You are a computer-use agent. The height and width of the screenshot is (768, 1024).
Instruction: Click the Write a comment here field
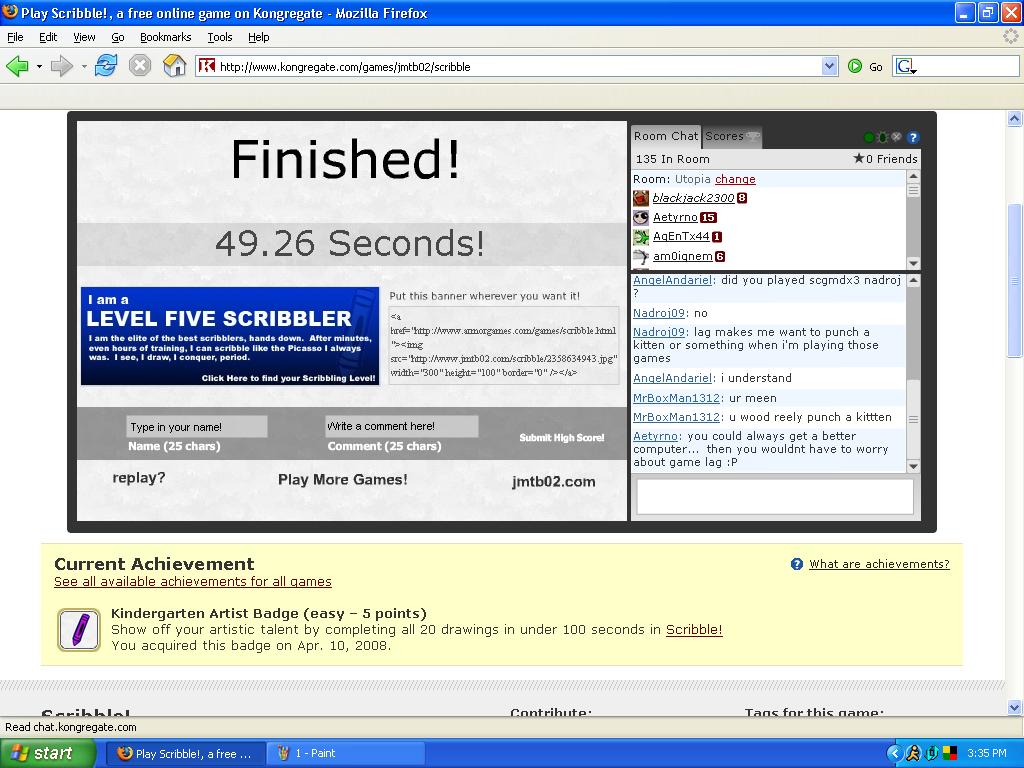402,426
